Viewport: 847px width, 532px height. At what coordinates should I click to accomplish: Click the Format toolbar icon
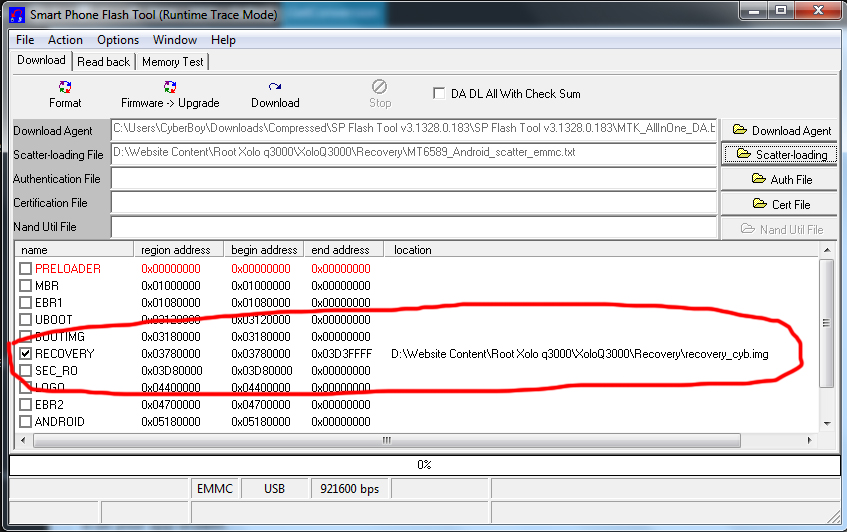65,87
